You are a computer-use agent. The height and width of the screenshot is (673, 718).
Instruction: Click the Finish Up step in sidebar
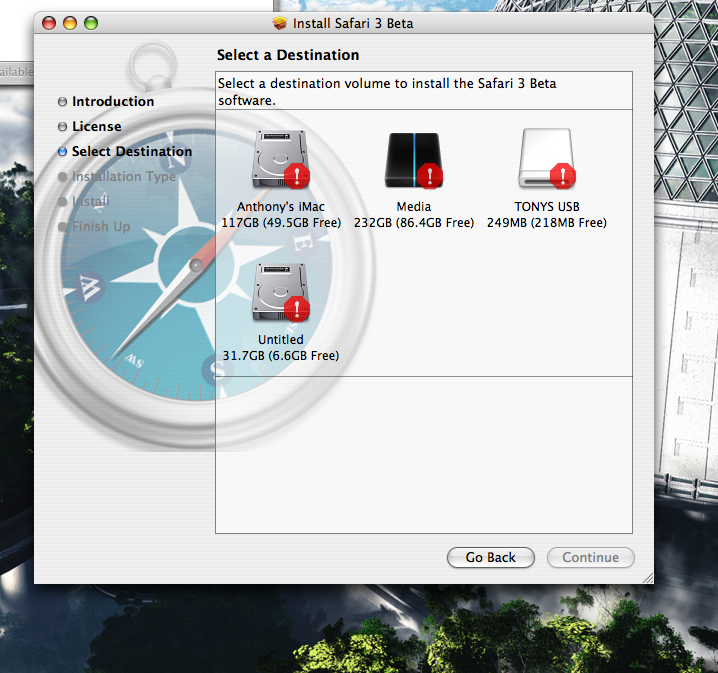coord(101,226)
